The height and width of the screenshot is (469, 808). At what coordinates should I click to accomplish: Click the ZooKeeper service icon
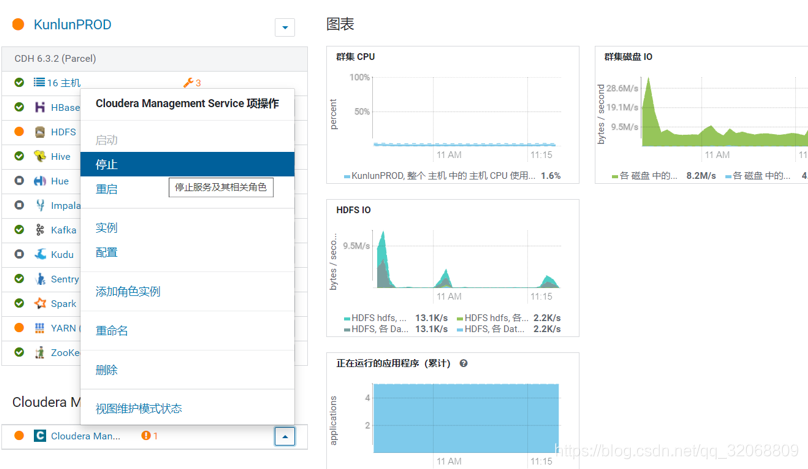click(40, 353)
